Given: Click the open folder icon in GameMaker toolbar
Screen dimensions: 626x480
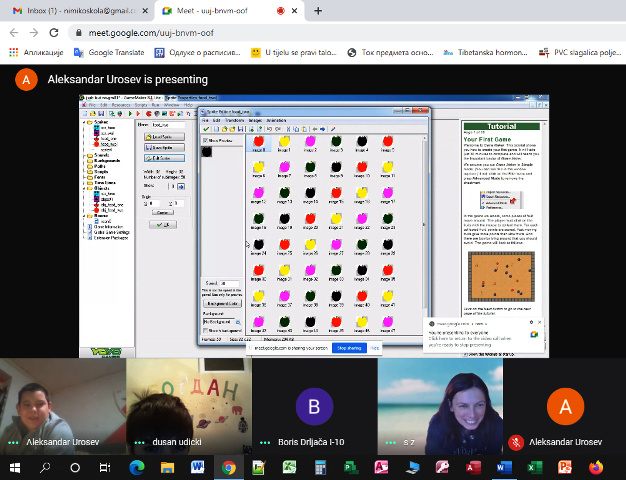Looking at the screenshot, I should coord(93,114).
